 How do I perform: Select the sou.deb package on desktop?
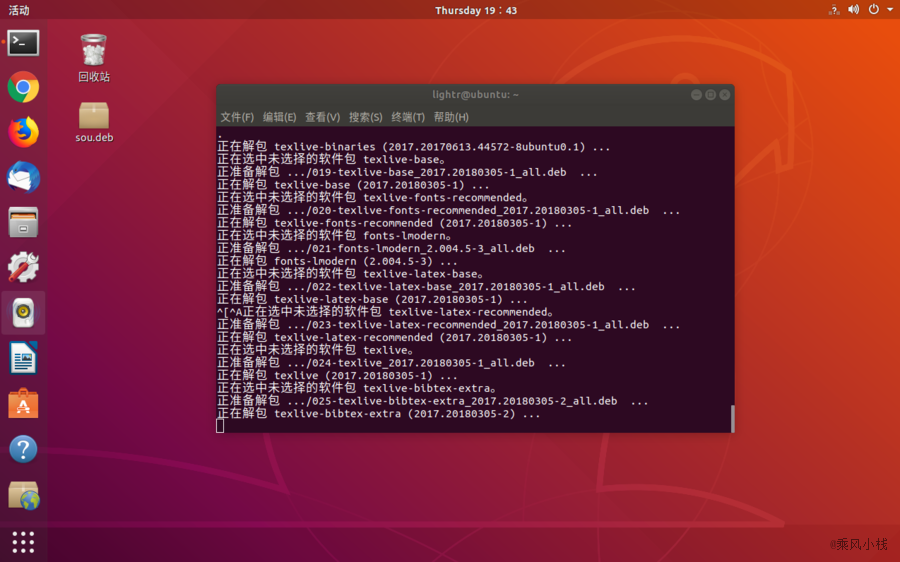click(94, 122)
